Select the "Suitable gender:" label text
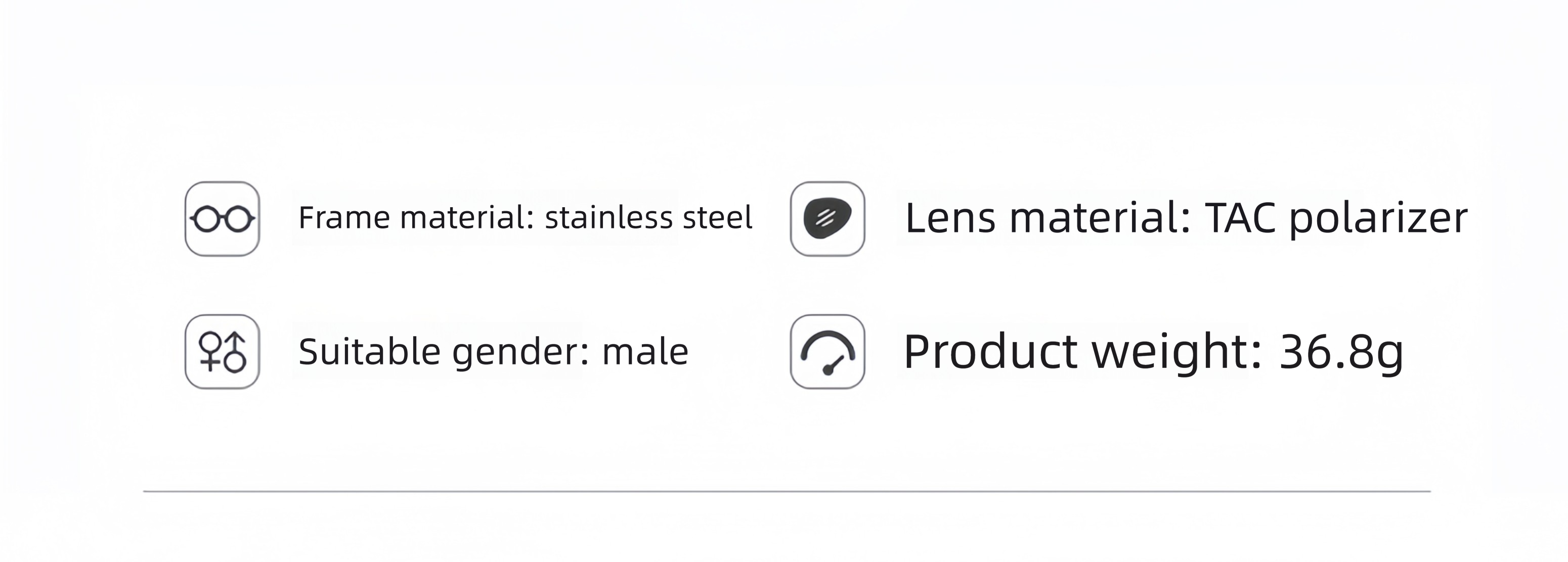This screenshot has width=1568, height=562. [x=444, y=353]
